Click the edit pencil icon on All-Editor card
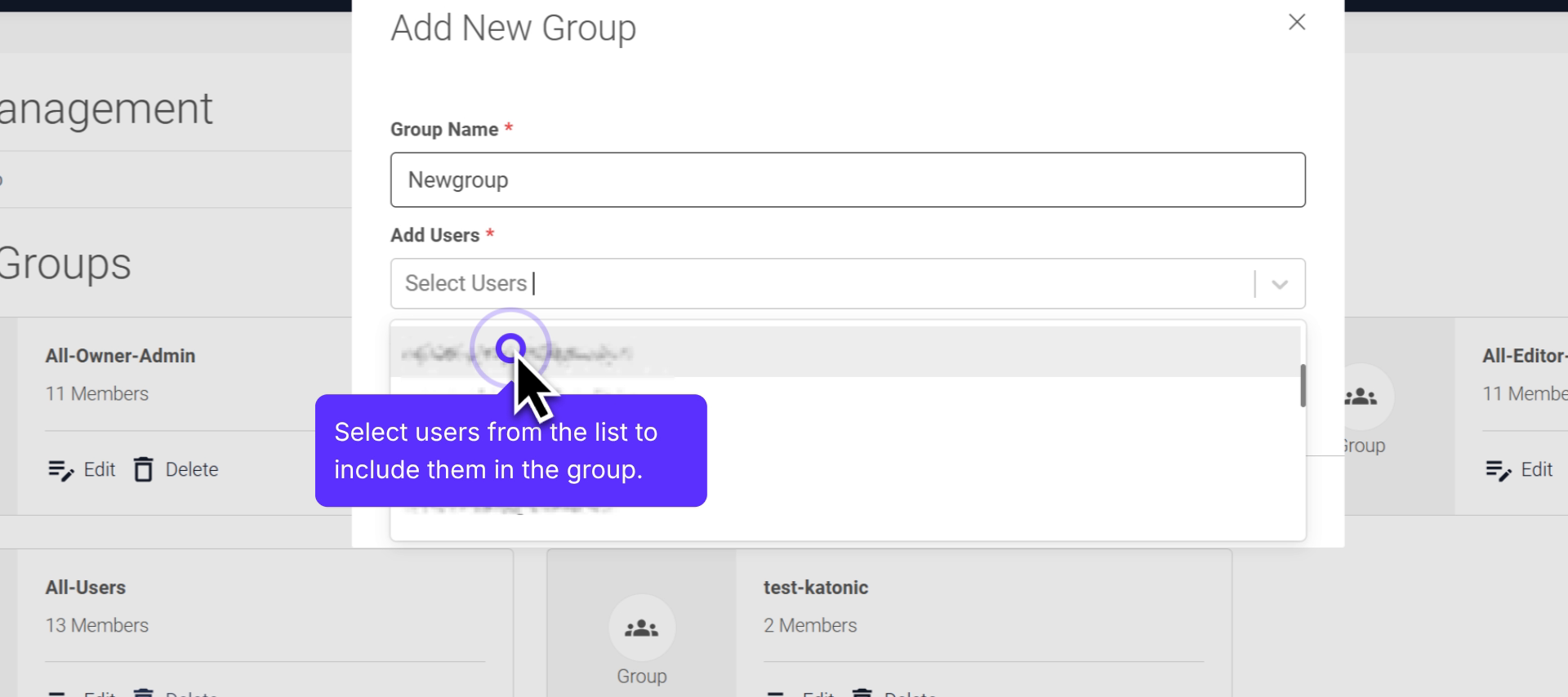1568x697 pixels. (x=1498, y=470)
